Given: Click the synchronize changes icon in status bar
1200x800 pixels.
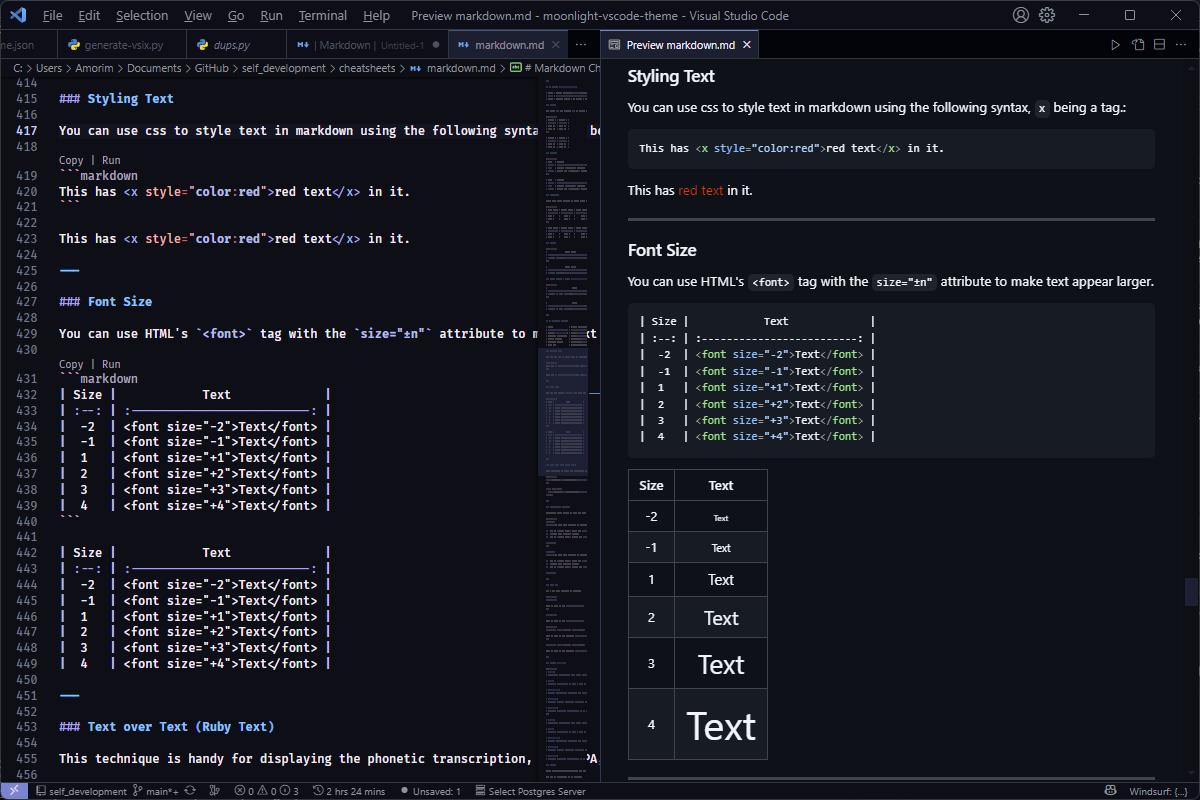Looking at the screenshot, I should tap(192, 791).
